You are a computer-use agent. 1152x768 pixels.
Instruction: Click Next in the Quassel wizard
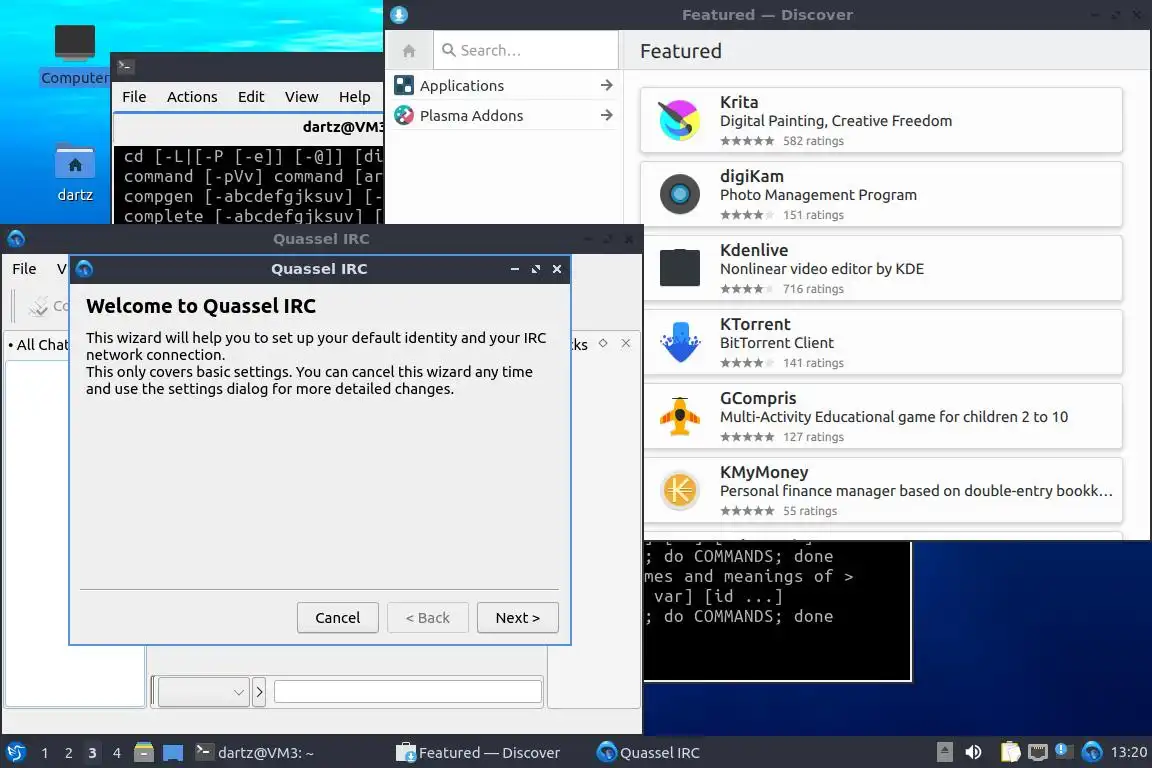tap(517, 618)
